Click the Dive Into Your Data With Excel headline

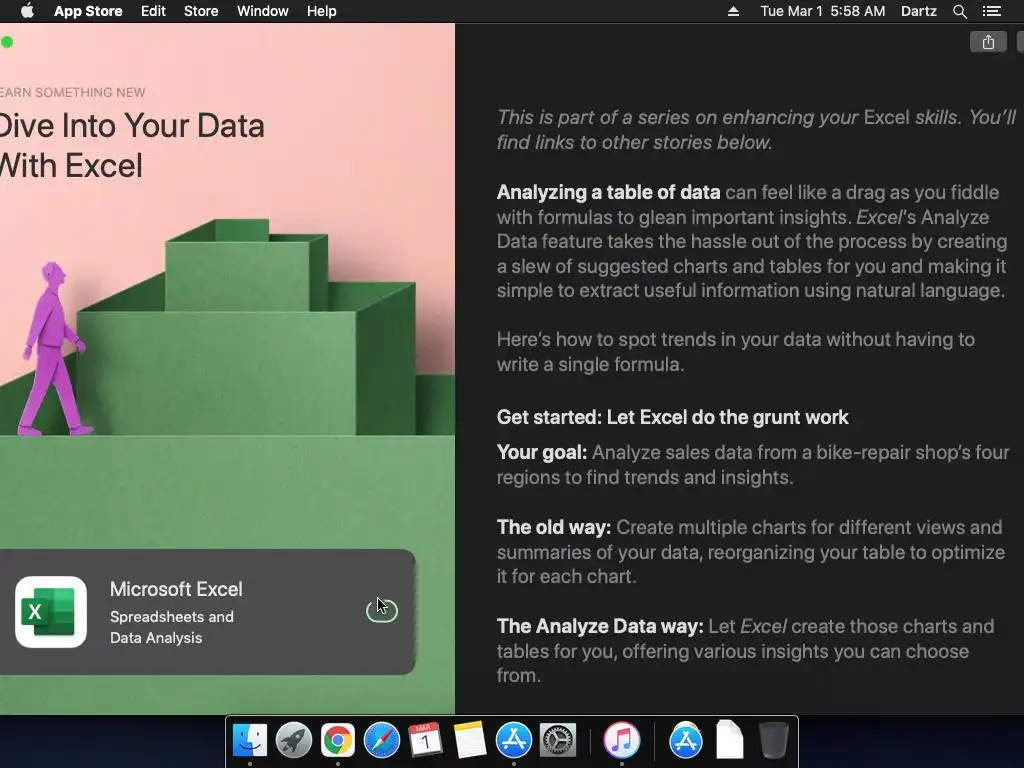pos(132,145)
